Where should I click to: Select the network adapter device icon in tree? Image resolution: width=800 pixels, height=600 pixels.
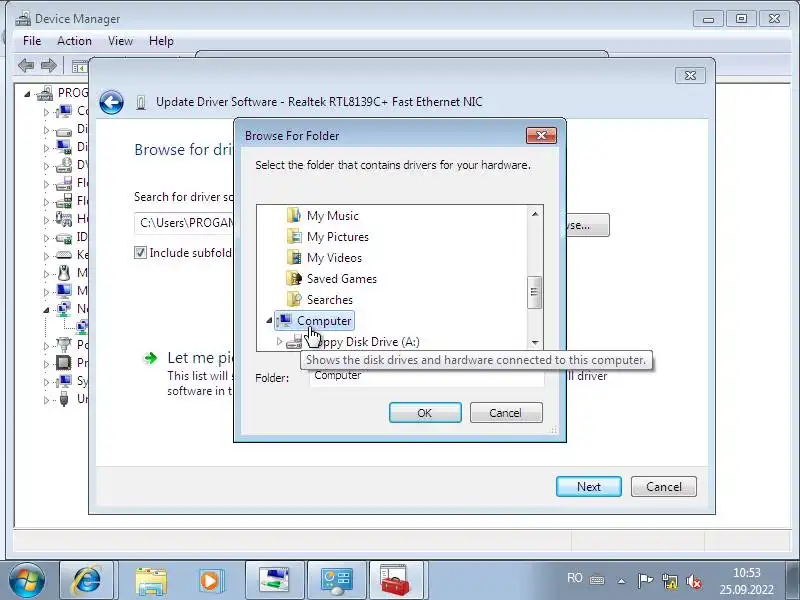point(82,327)
